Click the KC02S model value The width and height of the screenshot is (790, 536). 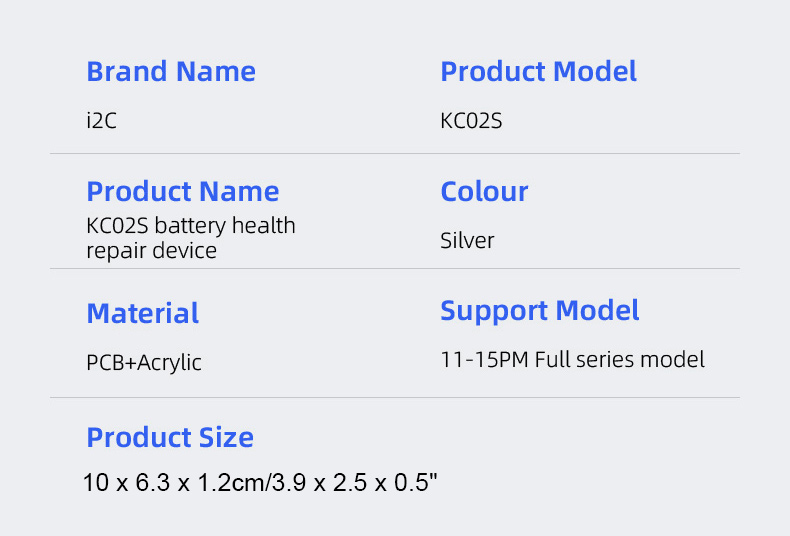[x=470, y=121]
